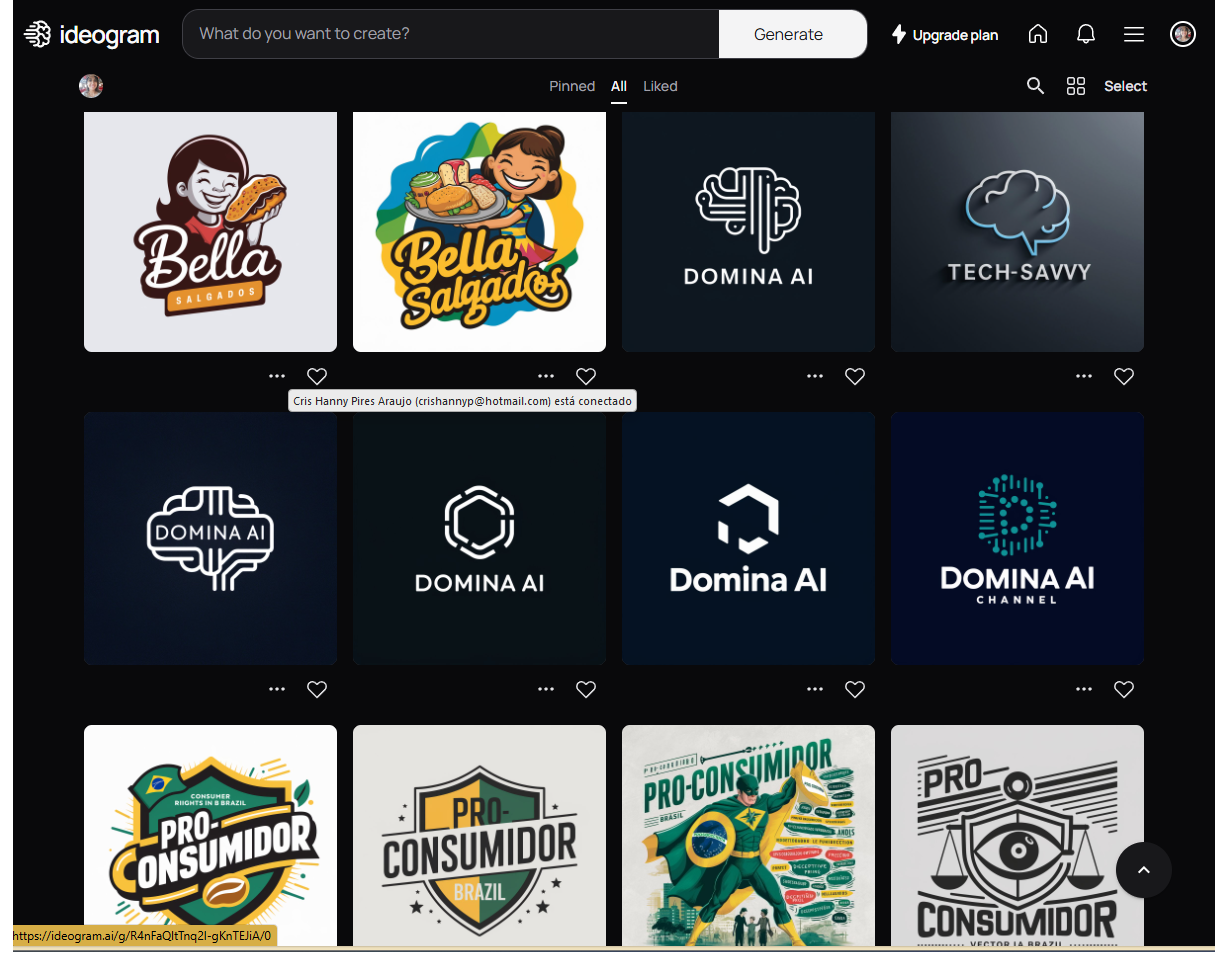Click the prompt input field

(450, 33)
